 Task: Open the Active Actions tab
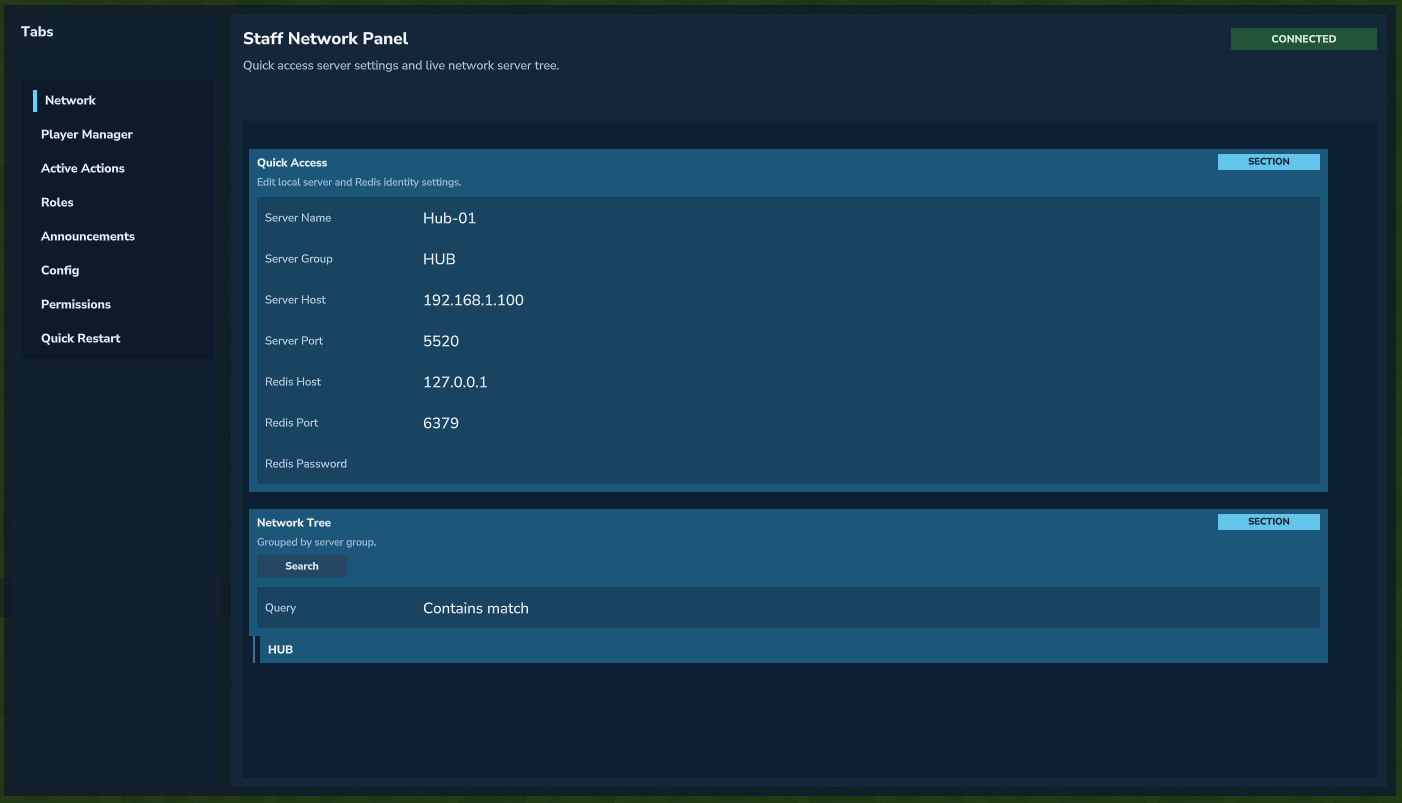coord(83,169)
